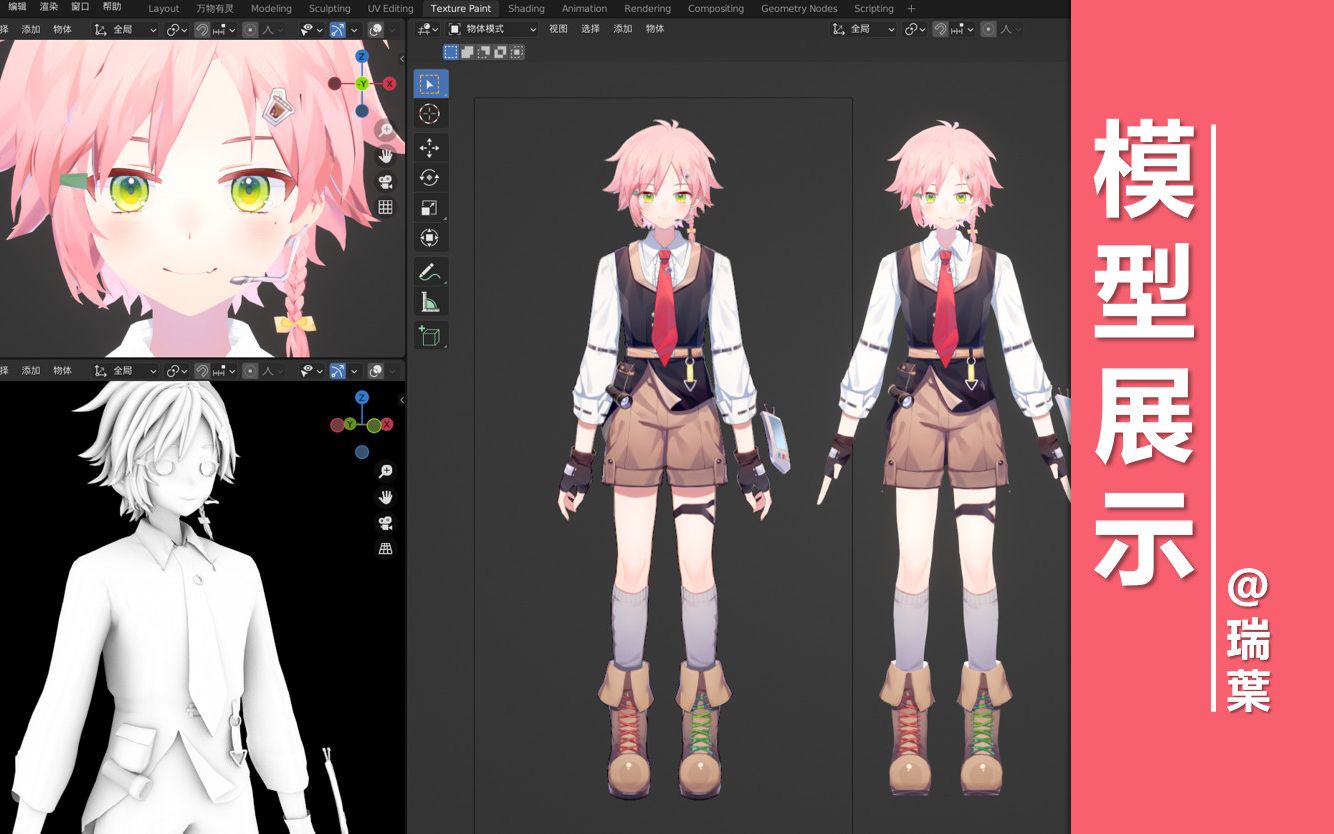This screenshot has width=1334, height=834.
Task: Click pan hand icon in top-left face viewport
Action: 385,156
